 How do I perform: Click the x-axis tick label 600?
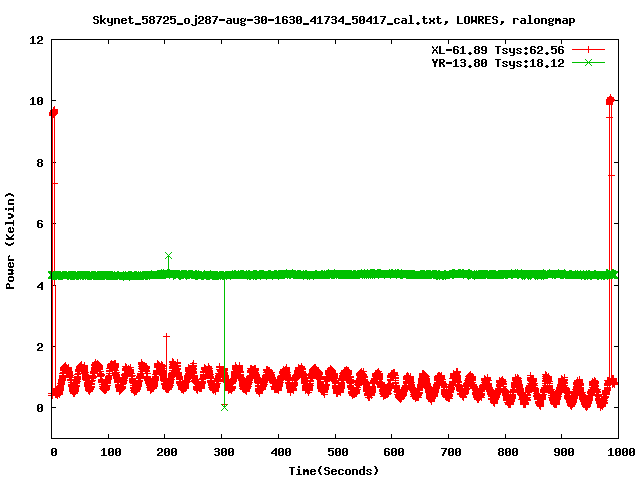click(x=394, y=452)
